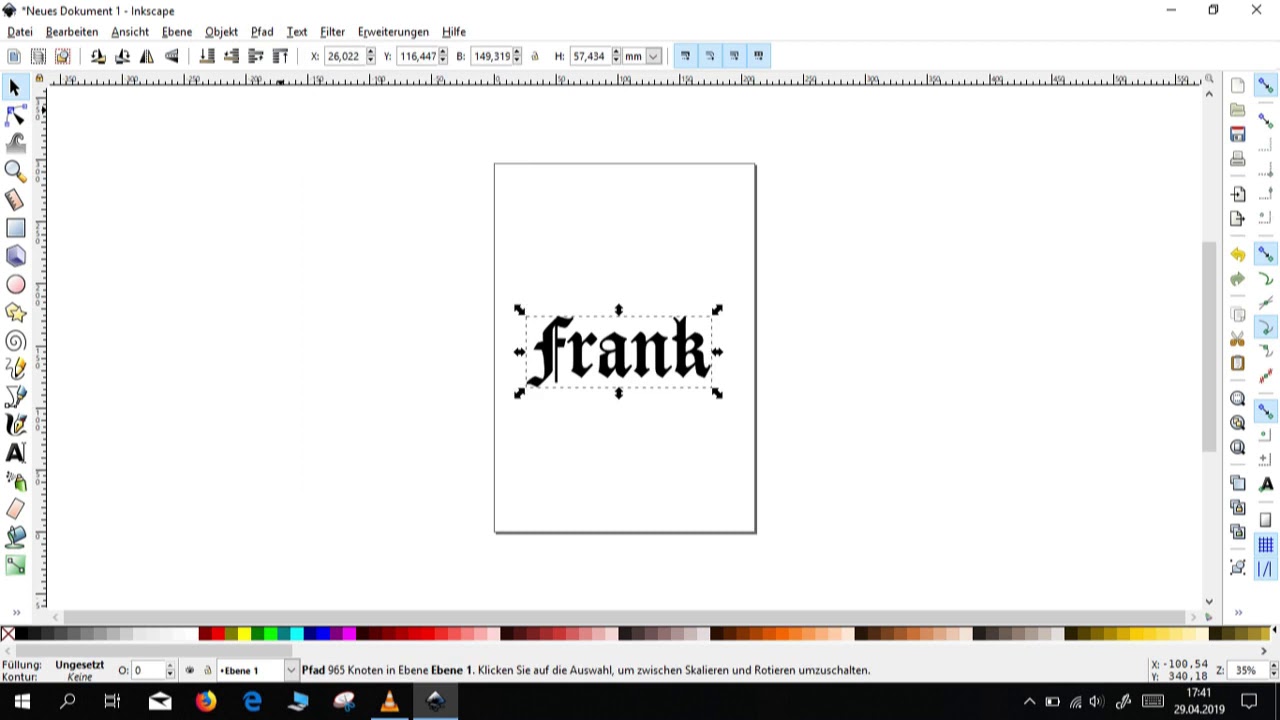
Task: Click the yellow Undo arrow
Action: (x=1238, y=254)
